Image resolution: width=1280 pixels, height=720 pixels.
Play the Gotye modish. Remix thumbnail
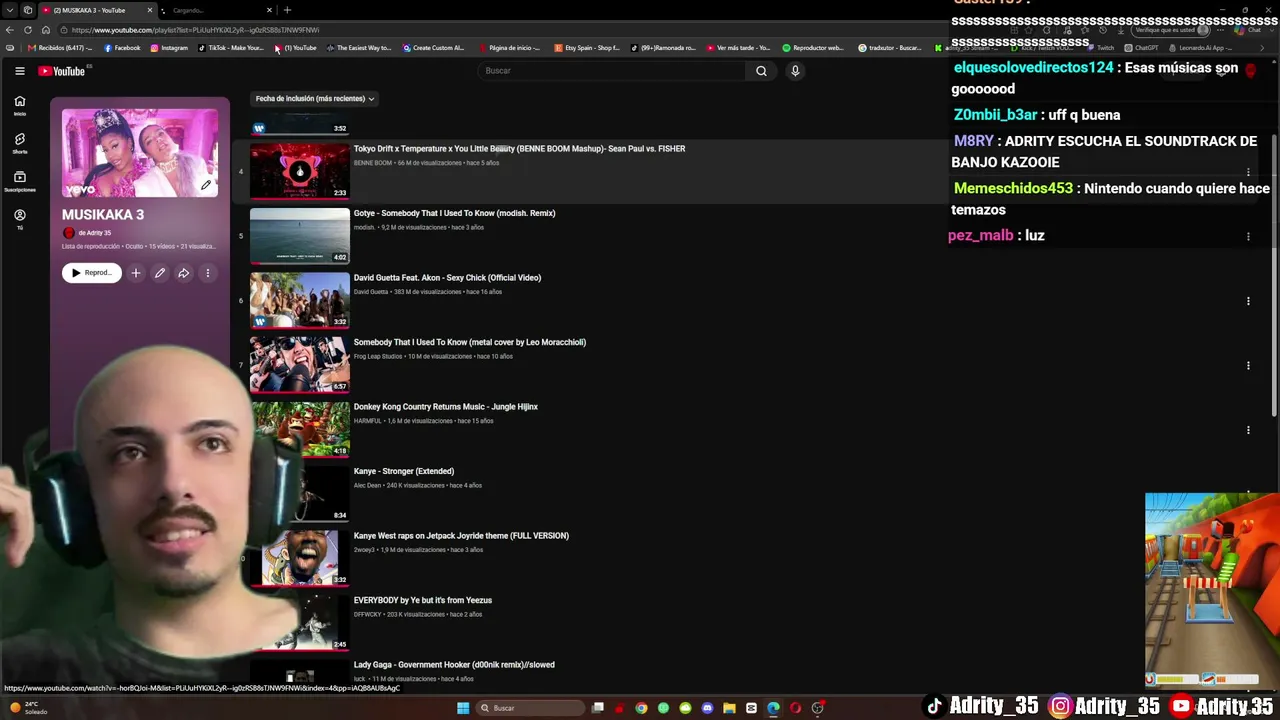[x=300, y=236]
